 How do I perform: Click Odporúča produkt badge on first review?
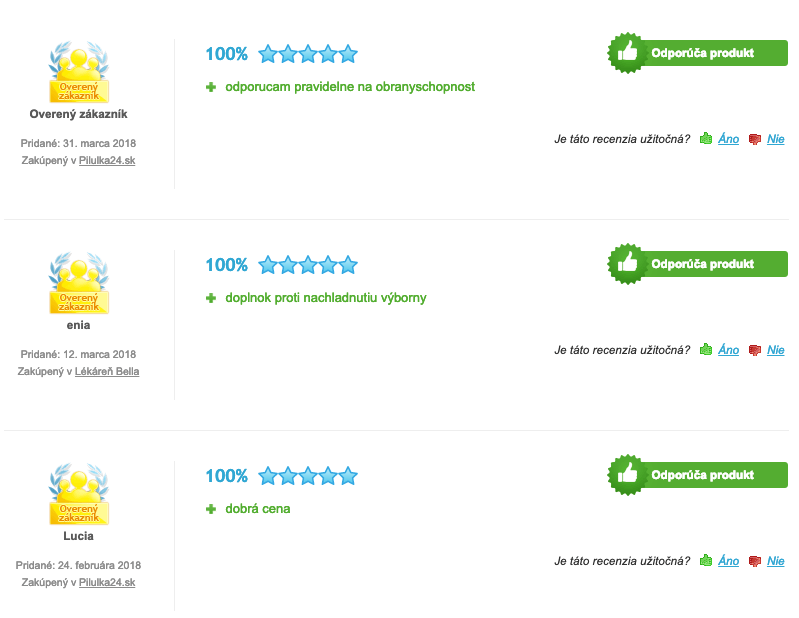[x=698, y=53]
